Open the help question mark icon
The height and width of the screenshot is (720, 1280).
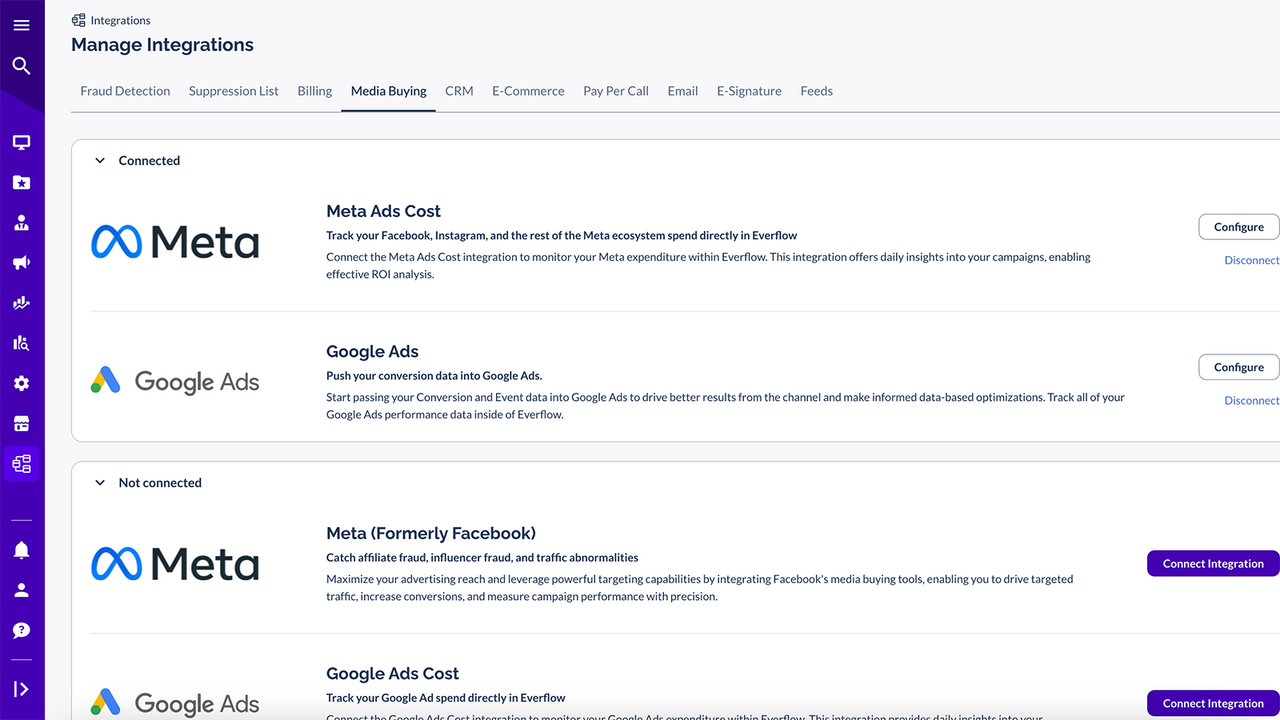click(22, 630)
